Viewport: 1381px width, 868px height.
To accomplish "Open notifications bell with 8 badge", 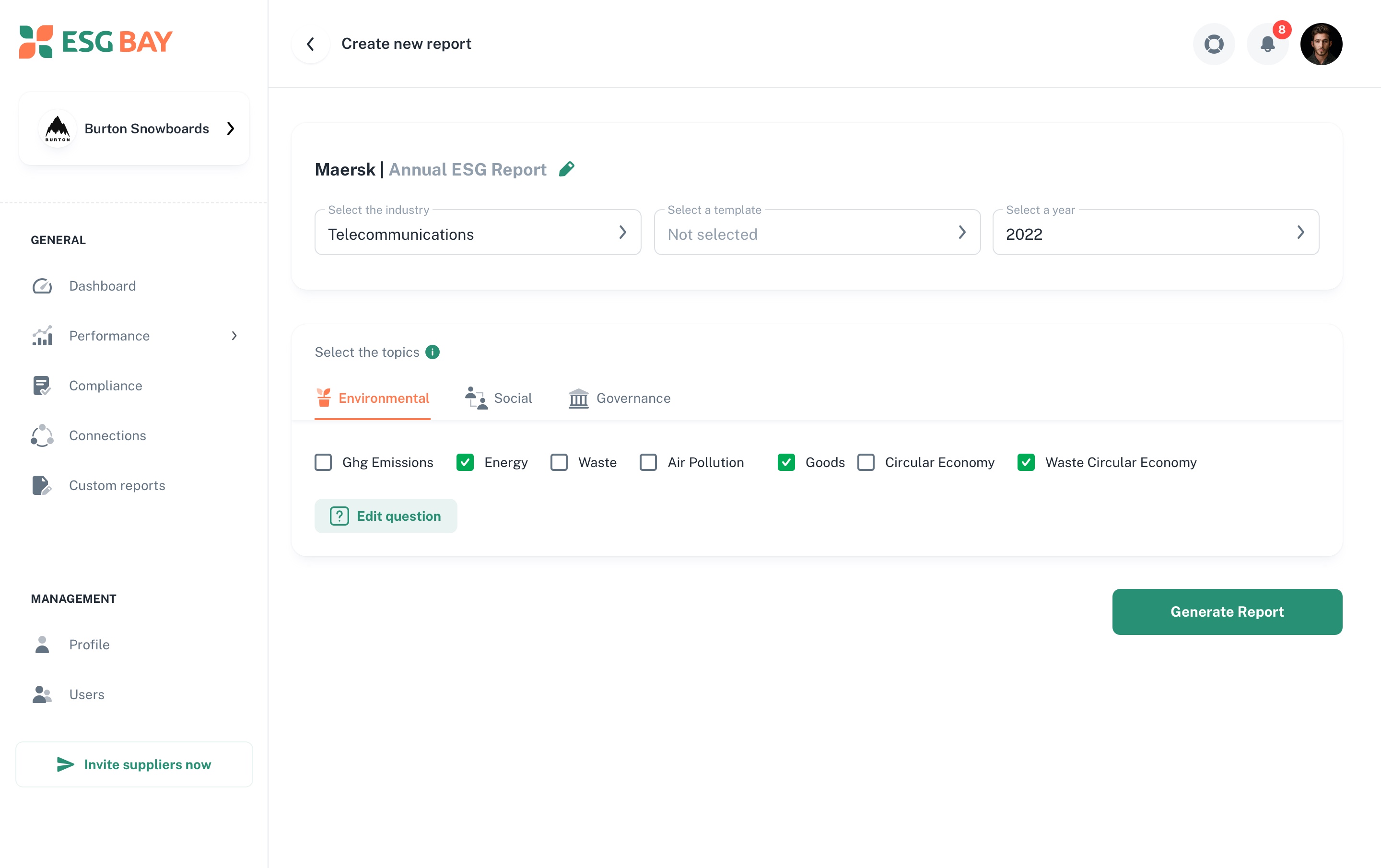I will tap(1267, 44).
